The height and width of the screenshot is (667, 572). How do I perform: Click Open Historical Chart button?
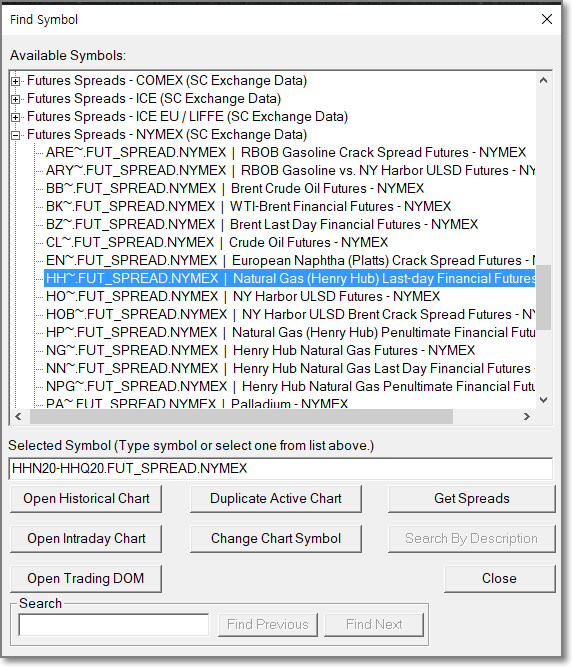(x=86, y=499)
